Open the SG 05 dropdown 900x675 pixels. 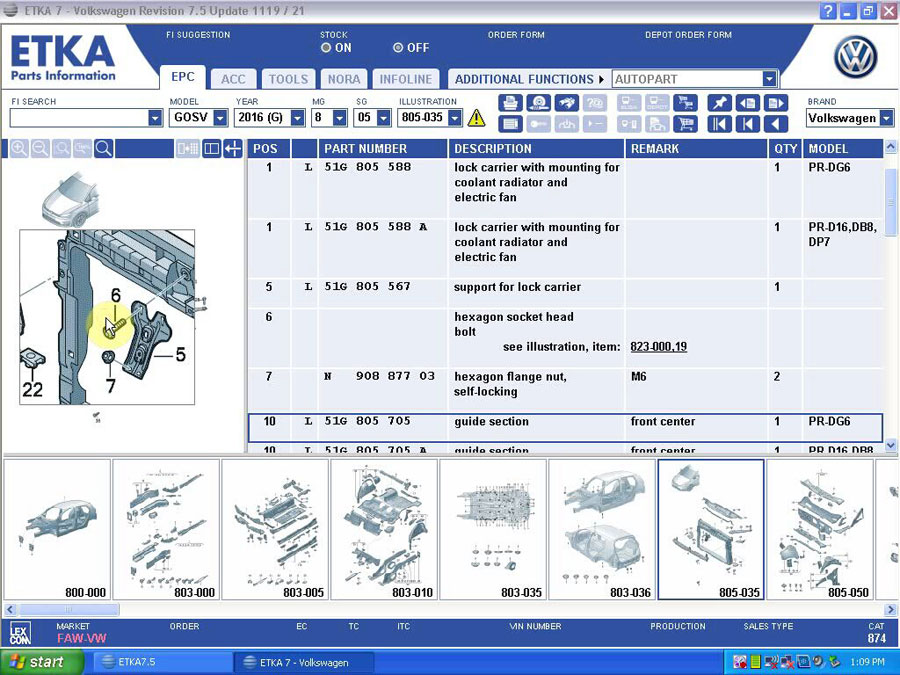[384, 118]
